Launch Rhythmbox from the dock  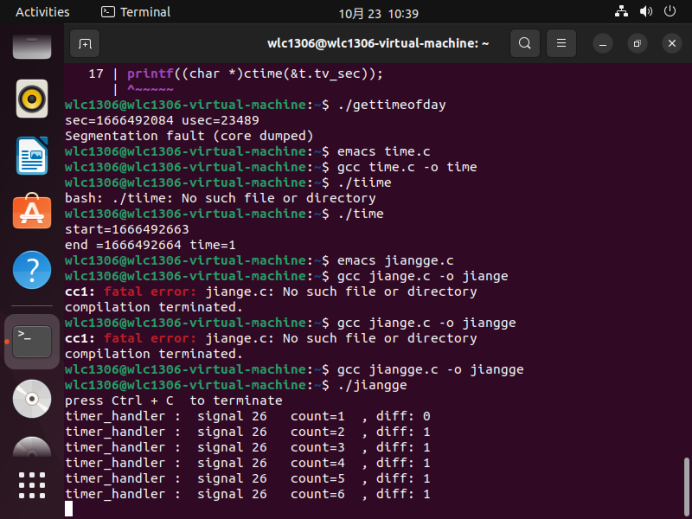point(32,98)
